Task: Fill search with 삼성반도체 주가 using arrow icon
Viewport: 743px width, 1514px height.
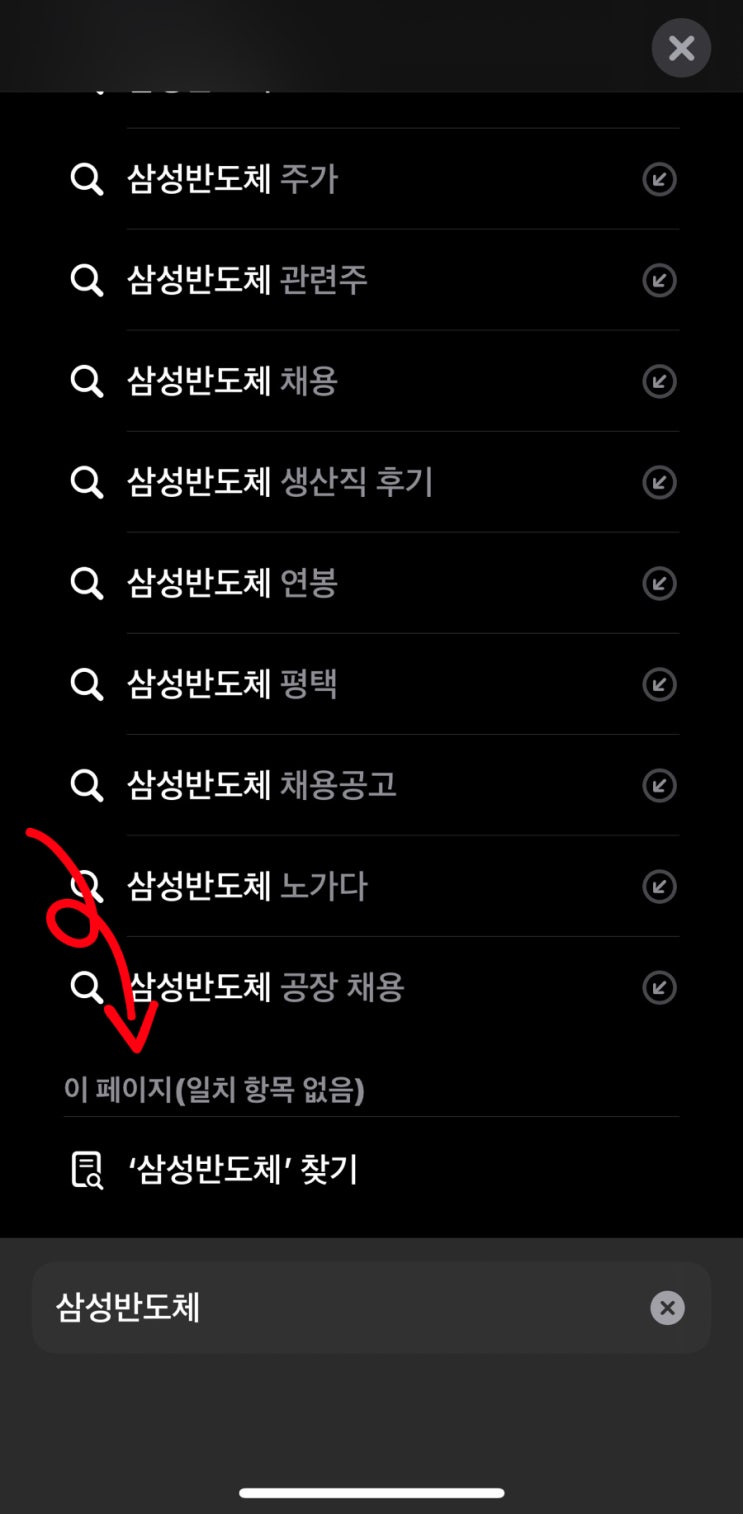Action: click(x=659, y=180)
